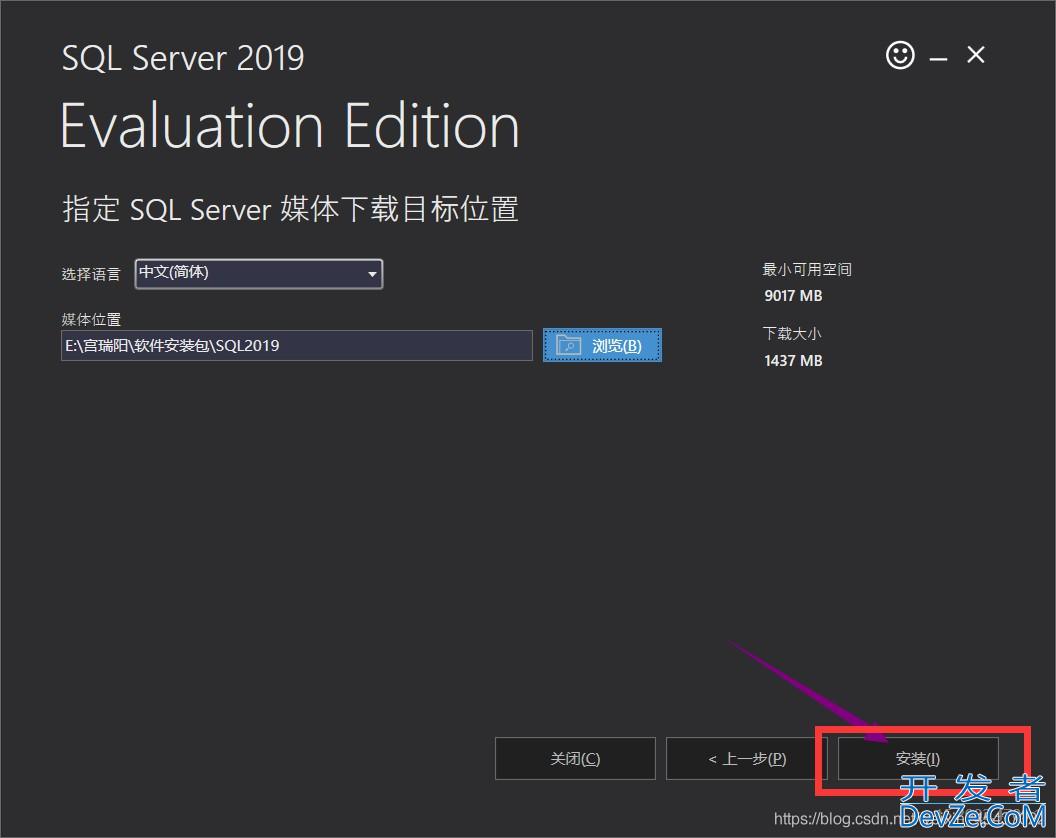This screenshot has height=838, width=1056.
Task: Click the smiley feedback icon
Action: pyautogui.click(x=900, y=55)
